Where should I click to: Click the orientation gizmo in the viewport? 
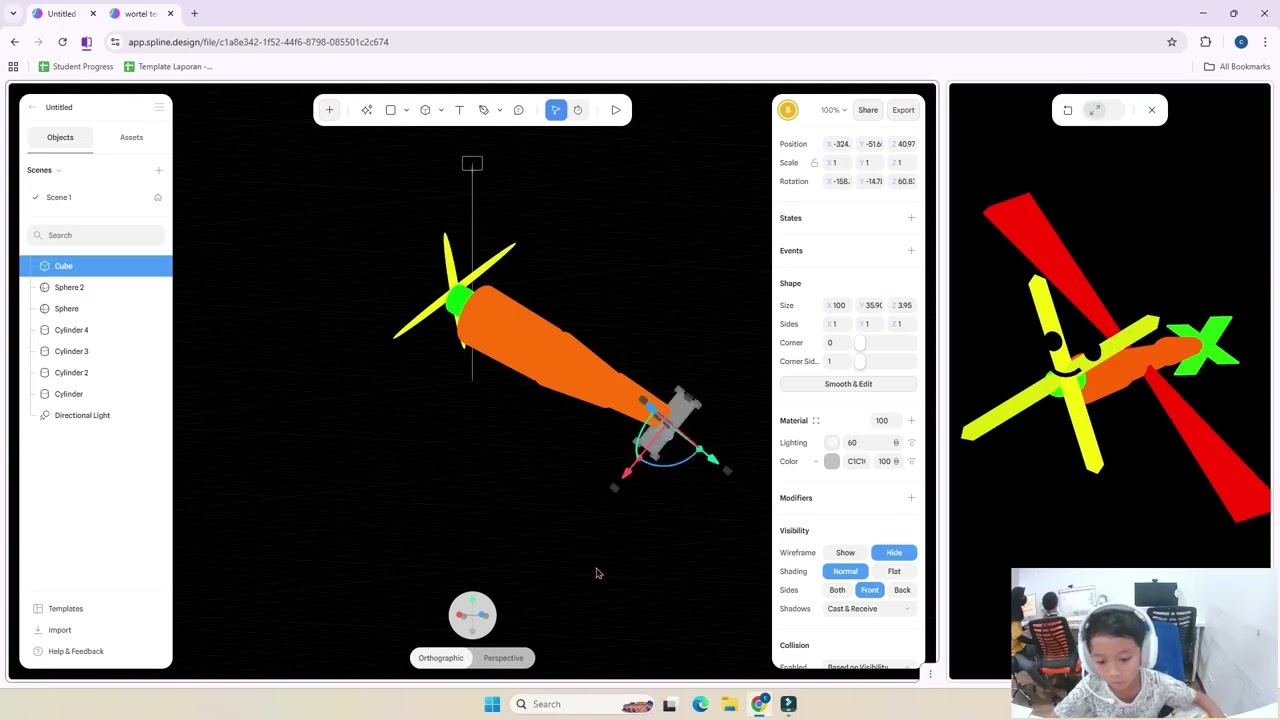point(472,615)
